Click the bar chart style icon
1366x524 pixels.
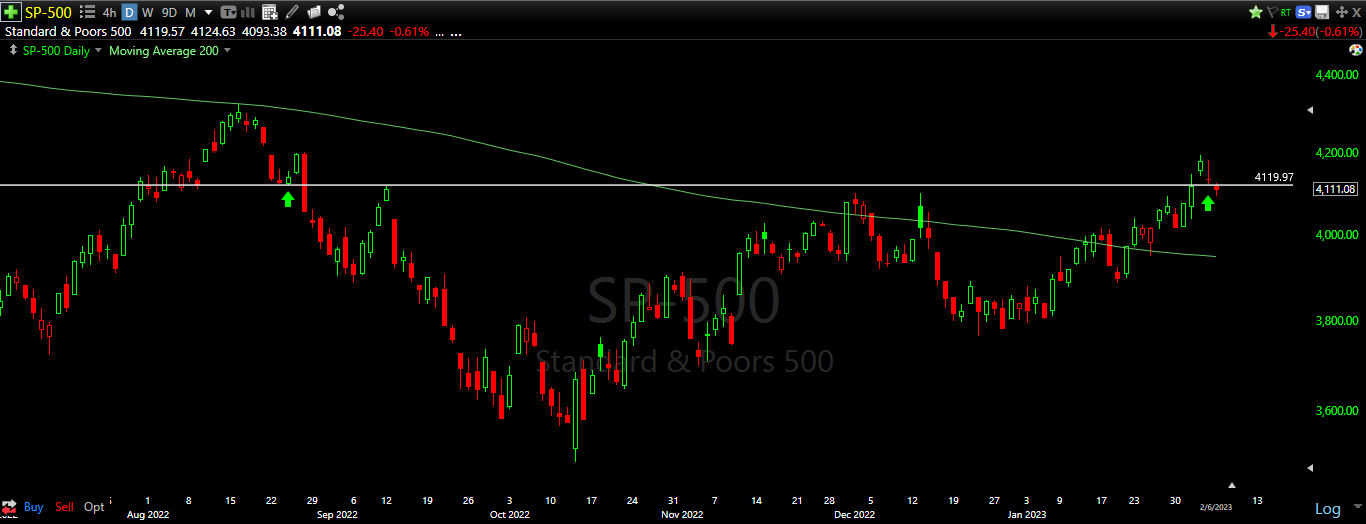coord(248,13)
